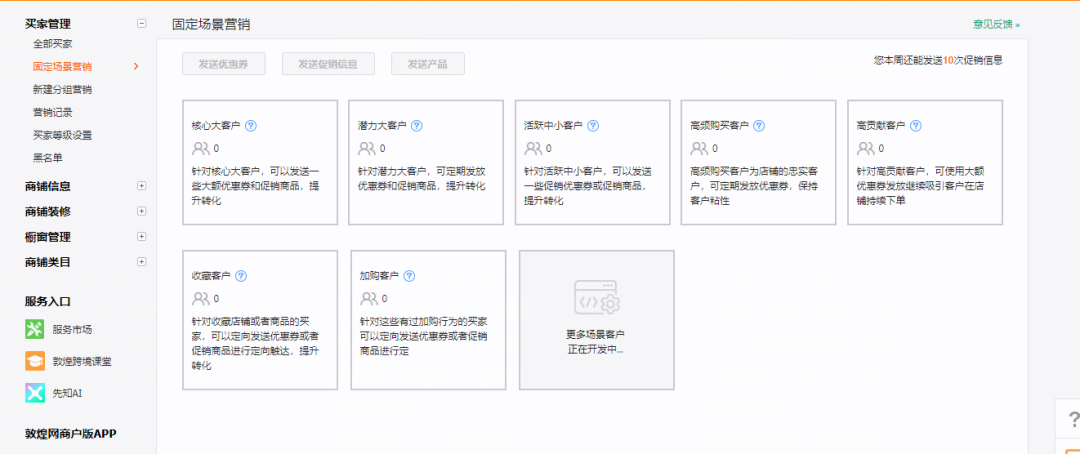This screenshot has height=454, width=1080.
Task: Select the 核心大客户 card
Action: (x=260, y=163)
